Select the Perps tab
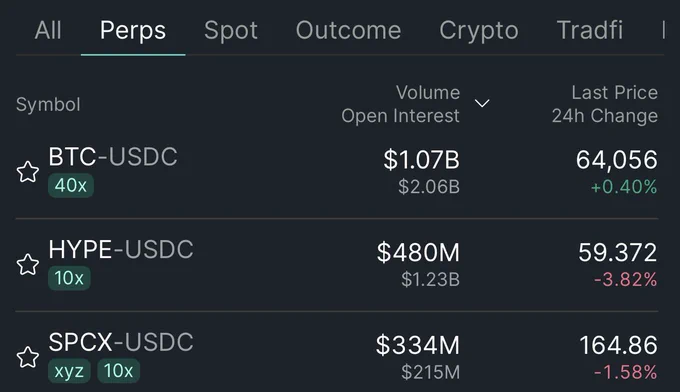This screenshot has width=680, height=392. point(133,30)
